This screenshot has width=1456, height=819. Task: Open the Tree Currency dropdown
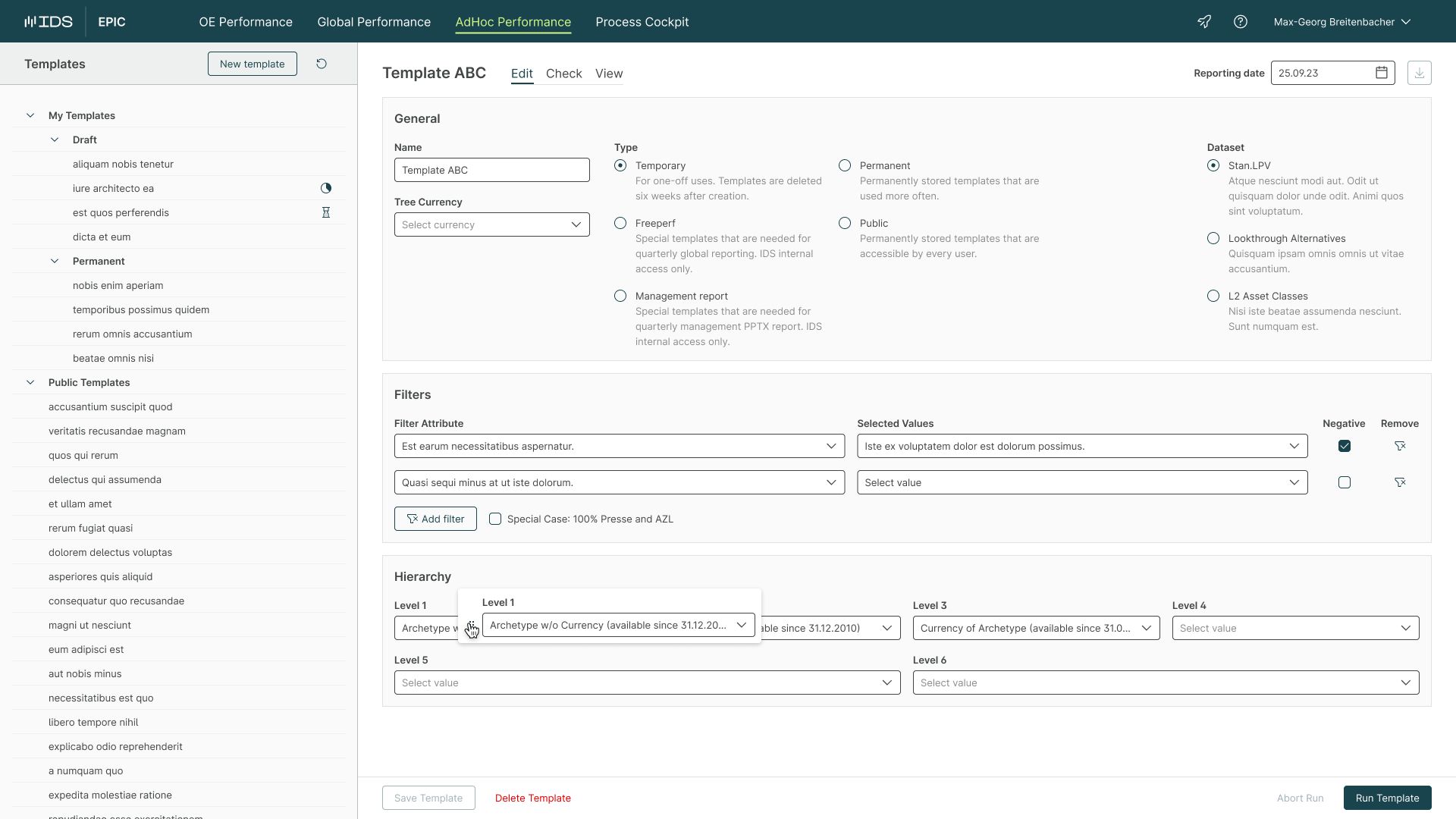(x=491, y=224)
